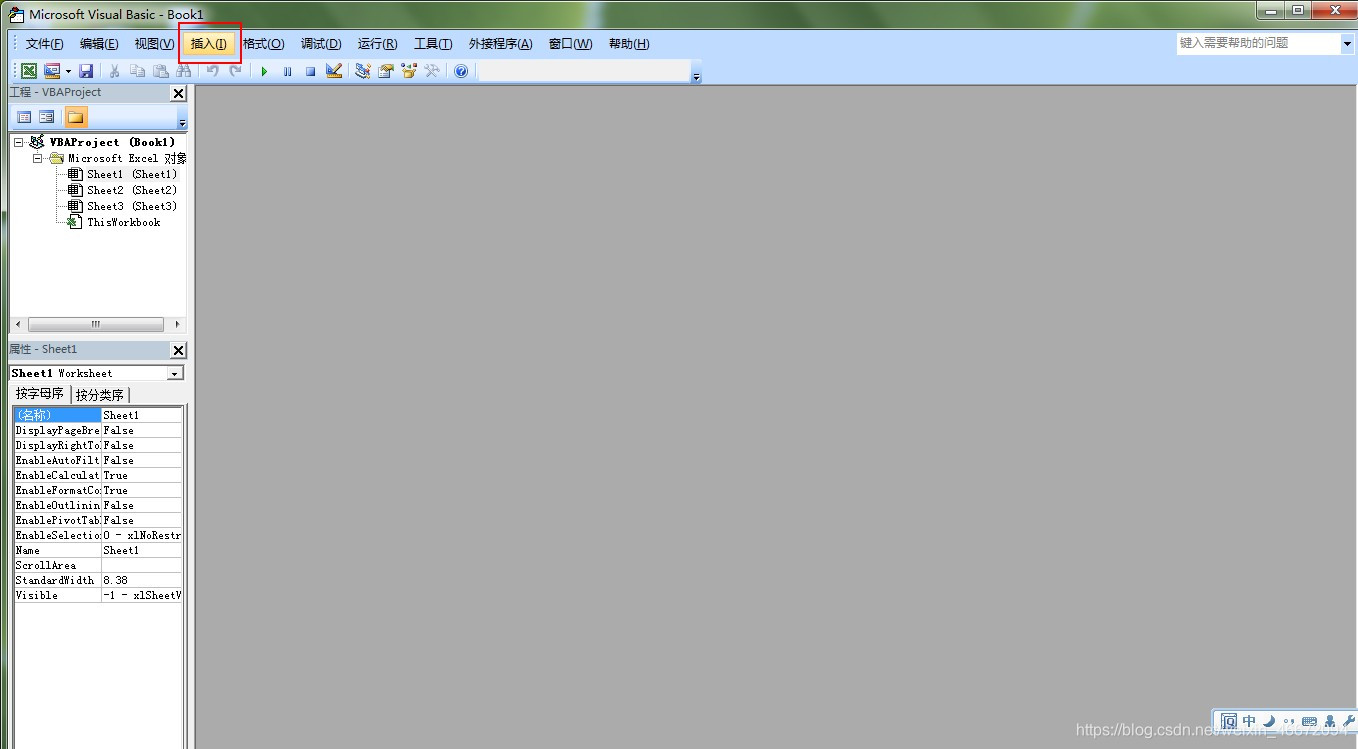The image size is (1358, 749).
Task: Save the workbook with the floppy disk icon
Action: tap(86, 71)
